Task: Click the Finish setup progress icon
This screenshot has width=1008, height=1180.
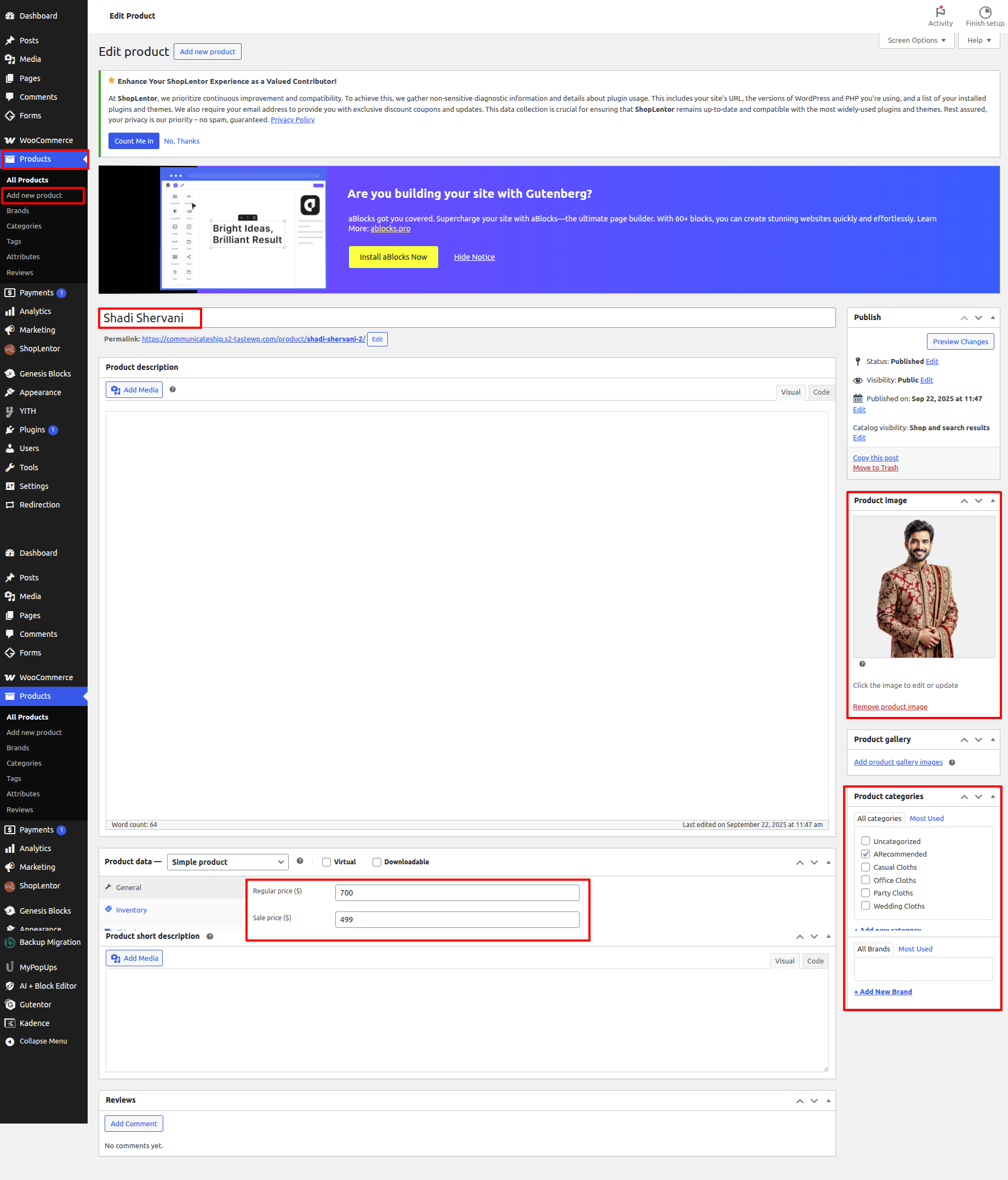Action: tap(984, 12)
